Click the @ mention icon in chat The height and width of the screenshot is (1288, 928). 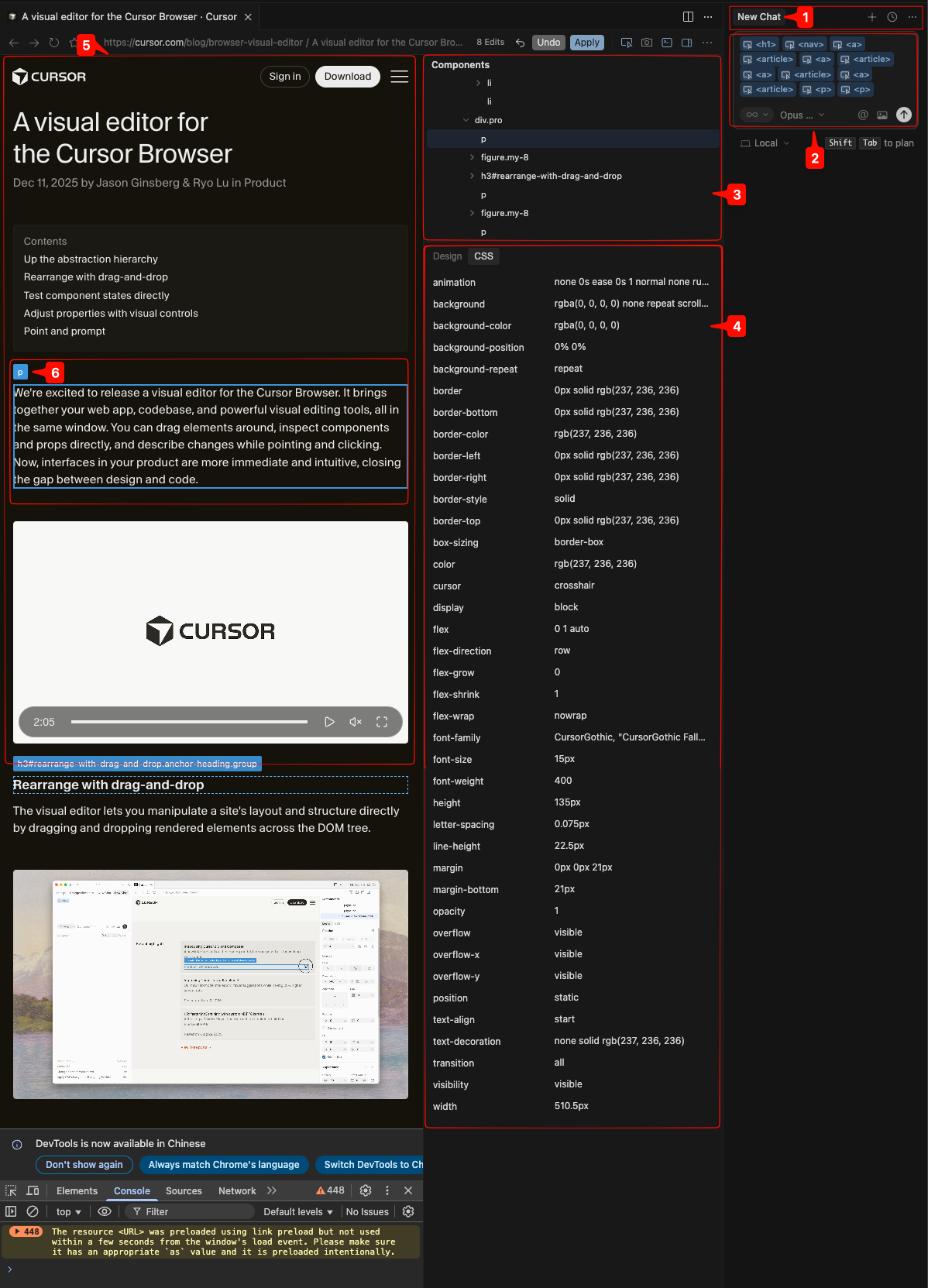tap(863, 115)
